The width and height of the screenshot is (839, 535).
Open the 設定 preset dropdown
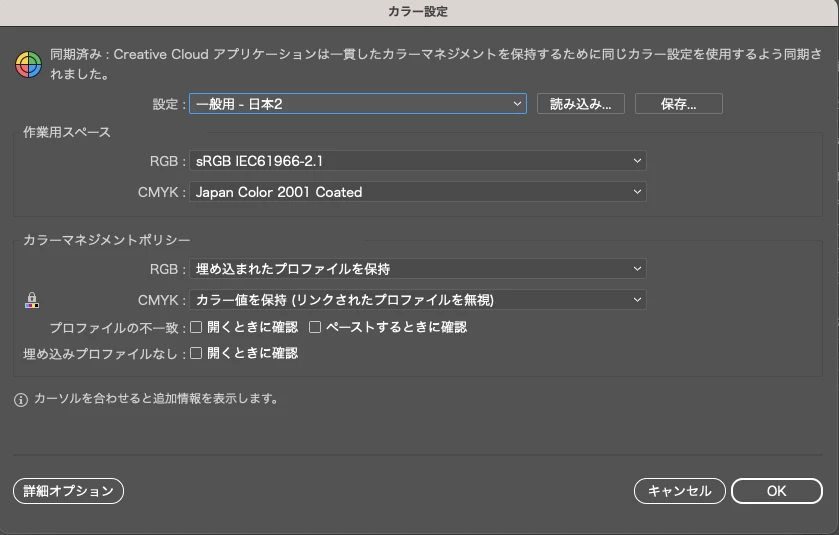coord(357,104)
